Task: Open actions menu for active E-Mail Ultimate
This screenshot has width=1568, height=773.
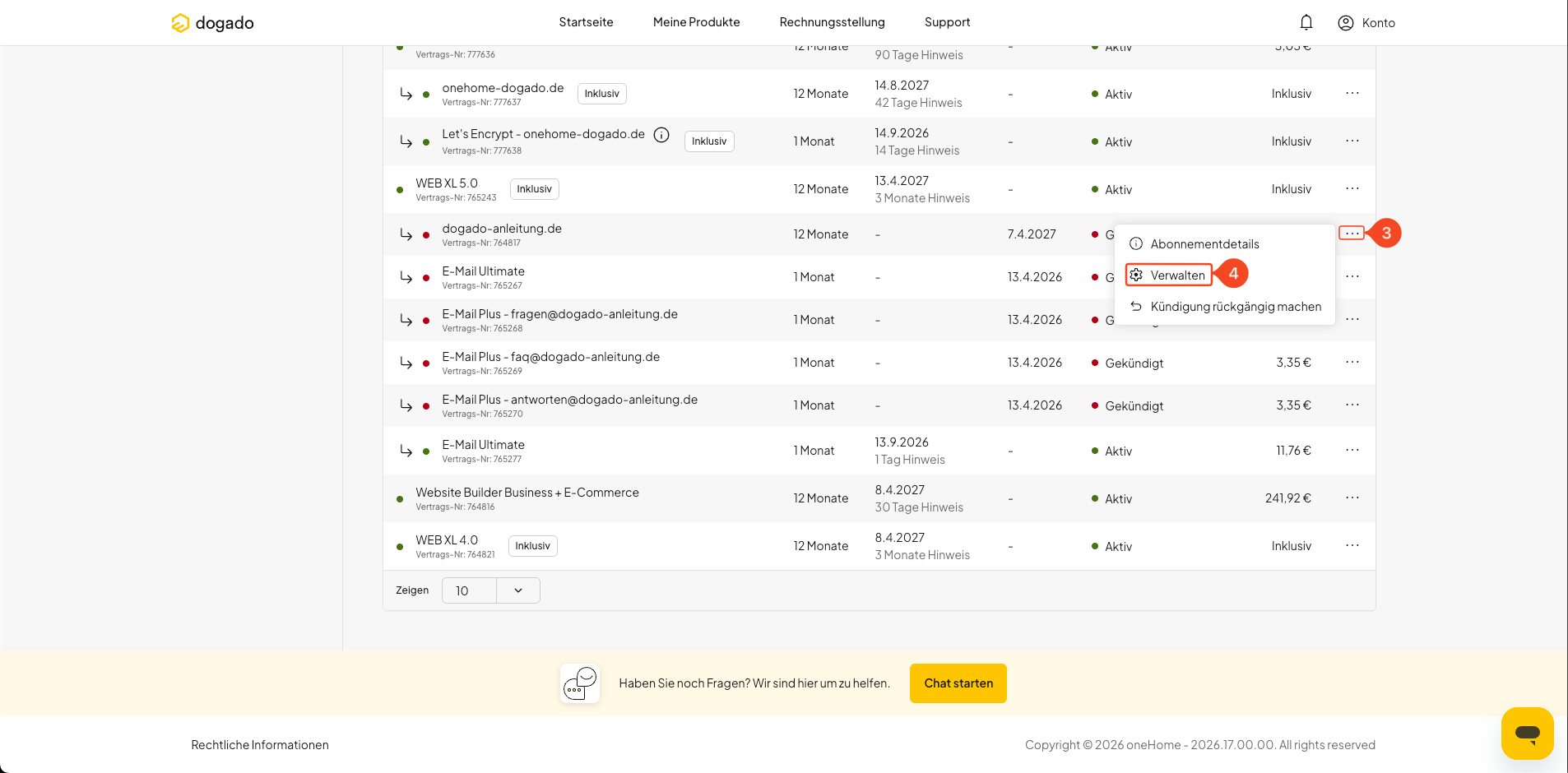Action: click(1352, 451)
